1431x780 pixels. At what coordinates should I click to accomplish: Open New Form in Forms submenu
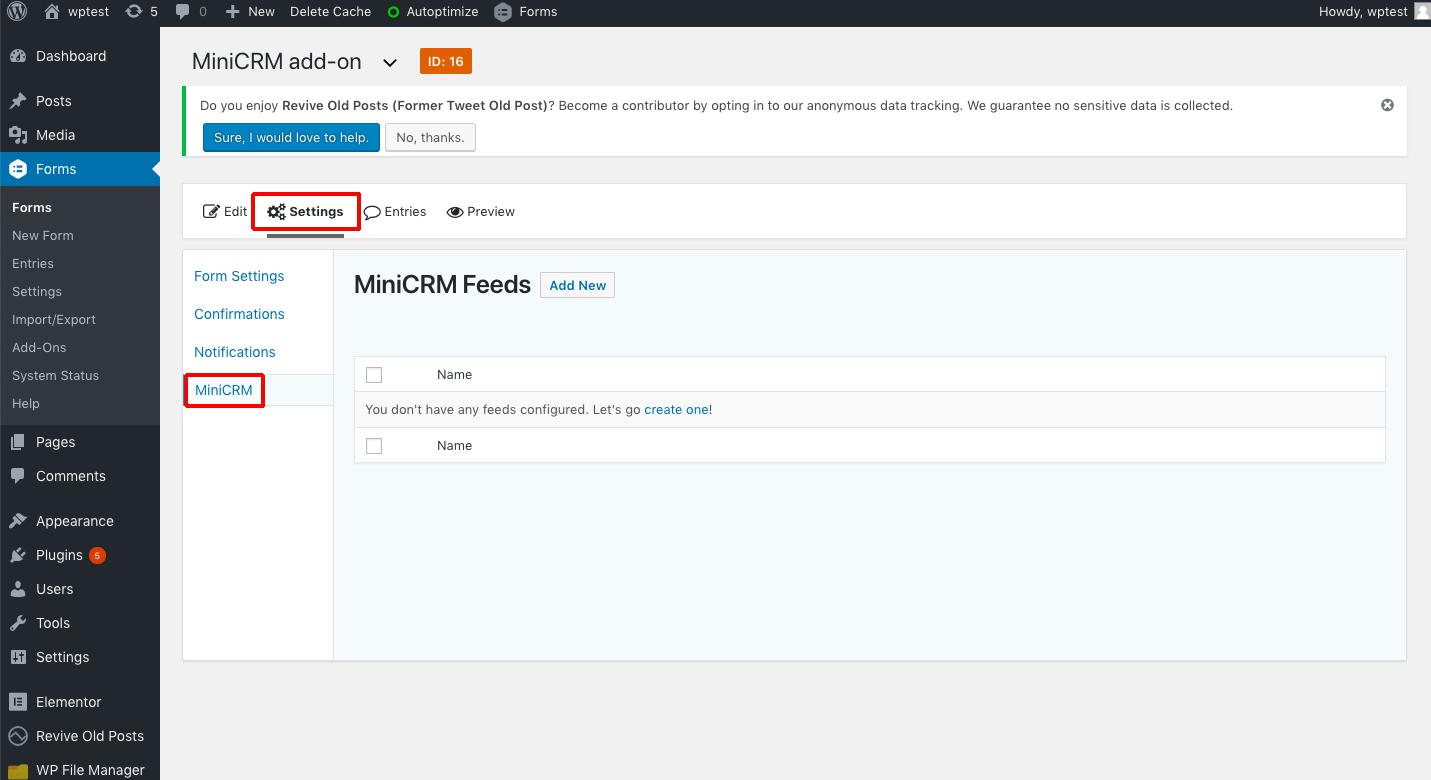(43, 235)
